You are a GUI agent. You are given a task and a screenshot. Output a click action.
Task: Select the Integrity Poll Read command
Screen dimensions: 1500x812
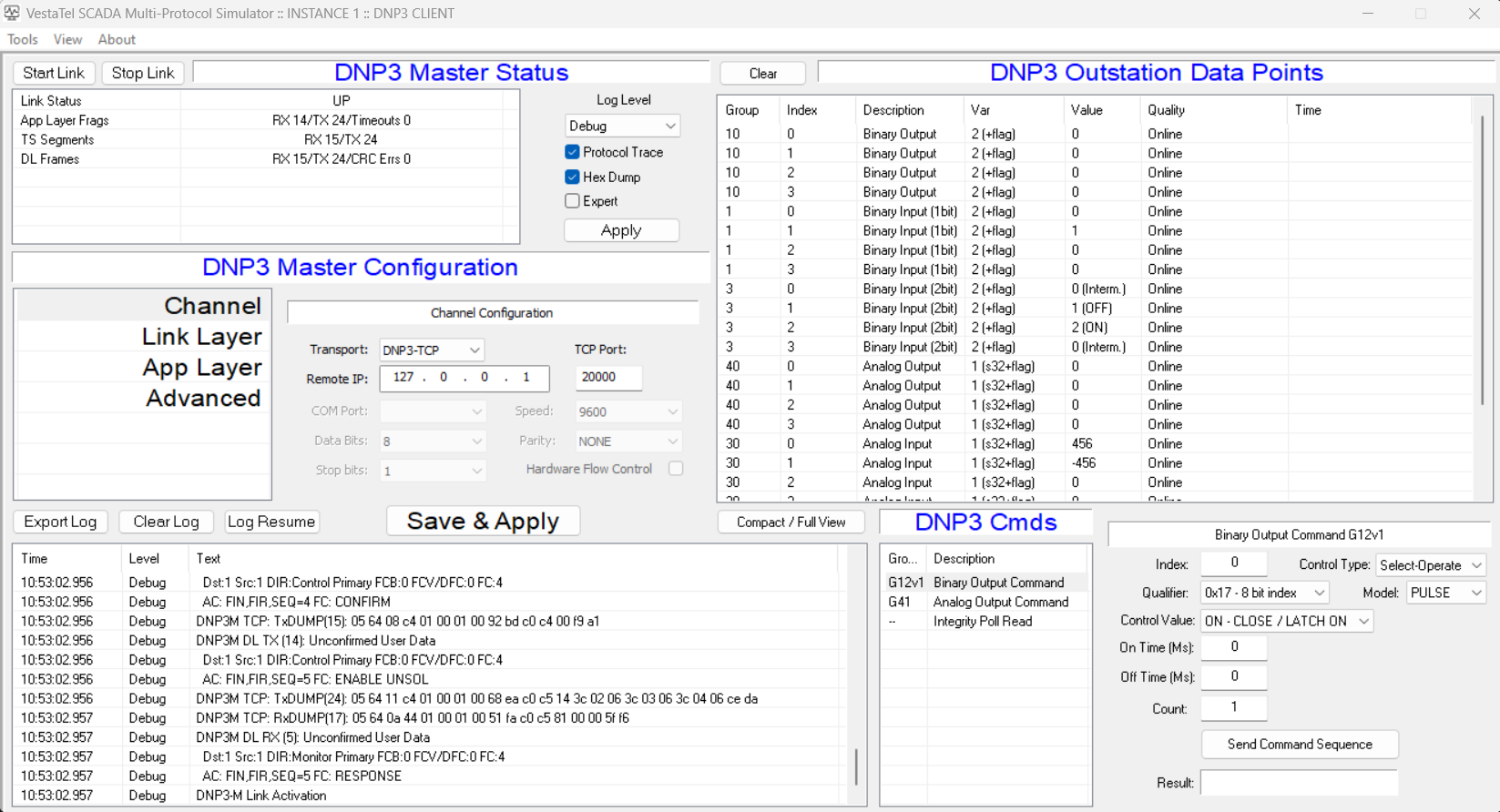pyautogui.click(x=982, y=622)
